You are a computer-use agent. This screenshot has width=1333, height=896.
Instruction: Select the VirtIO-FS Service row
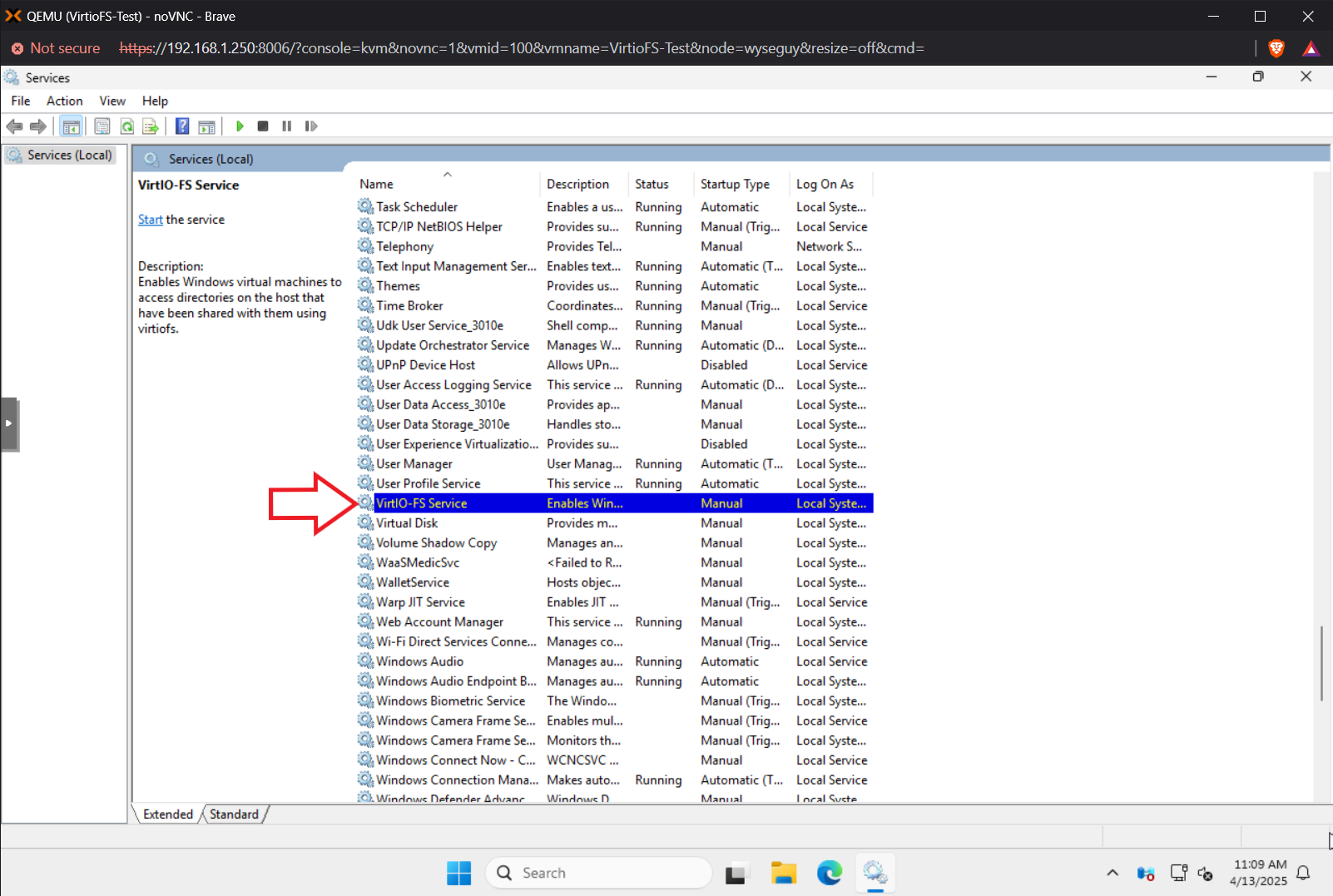(x=615, y=503)
